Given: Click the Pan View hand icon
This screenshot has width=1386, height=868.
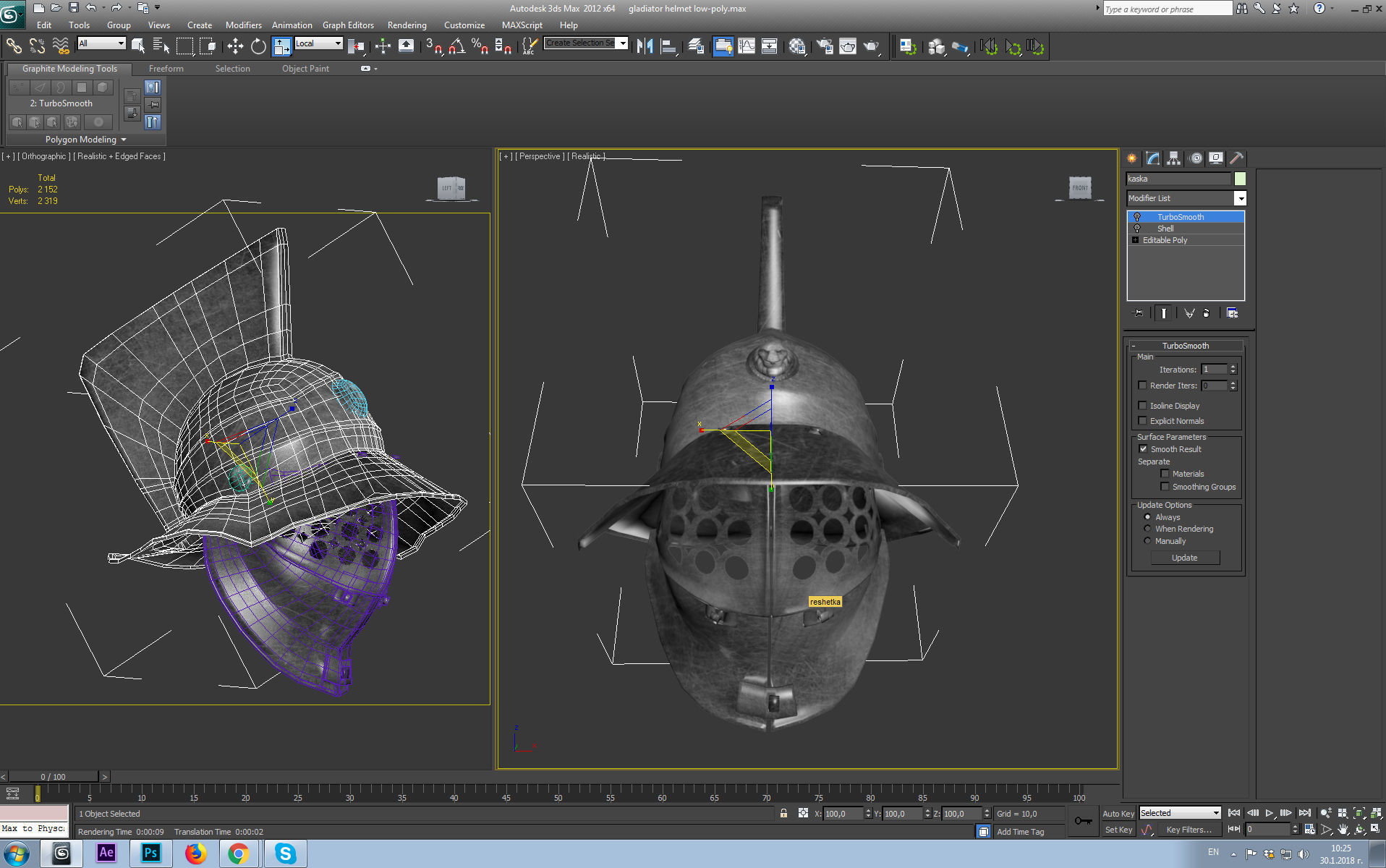Looking at the screenshot, I should (1343, 830).
